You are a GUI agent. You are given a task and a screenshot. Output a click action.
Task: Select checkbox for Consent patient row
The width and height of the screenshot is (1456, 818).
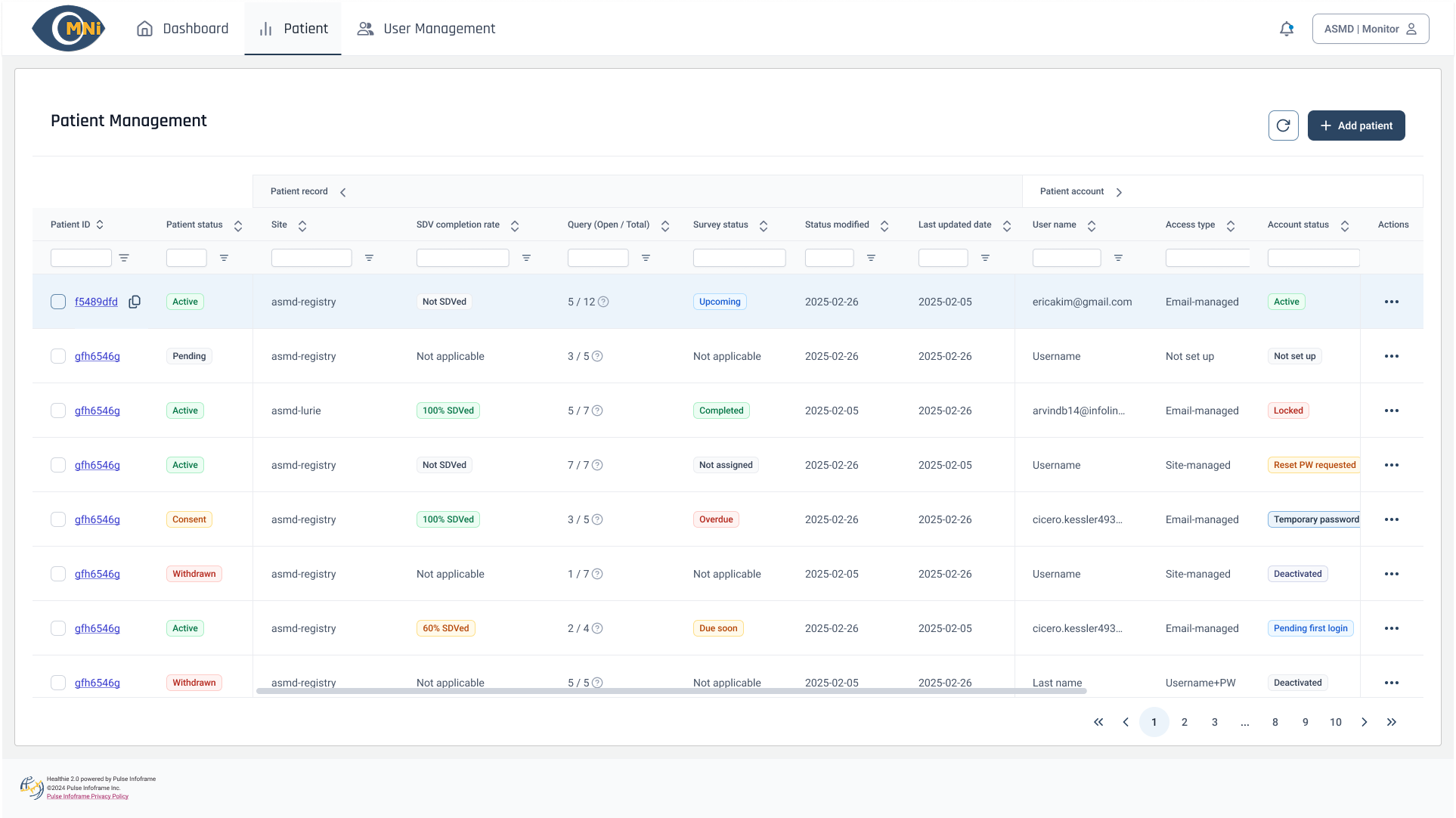click(58, 519)
